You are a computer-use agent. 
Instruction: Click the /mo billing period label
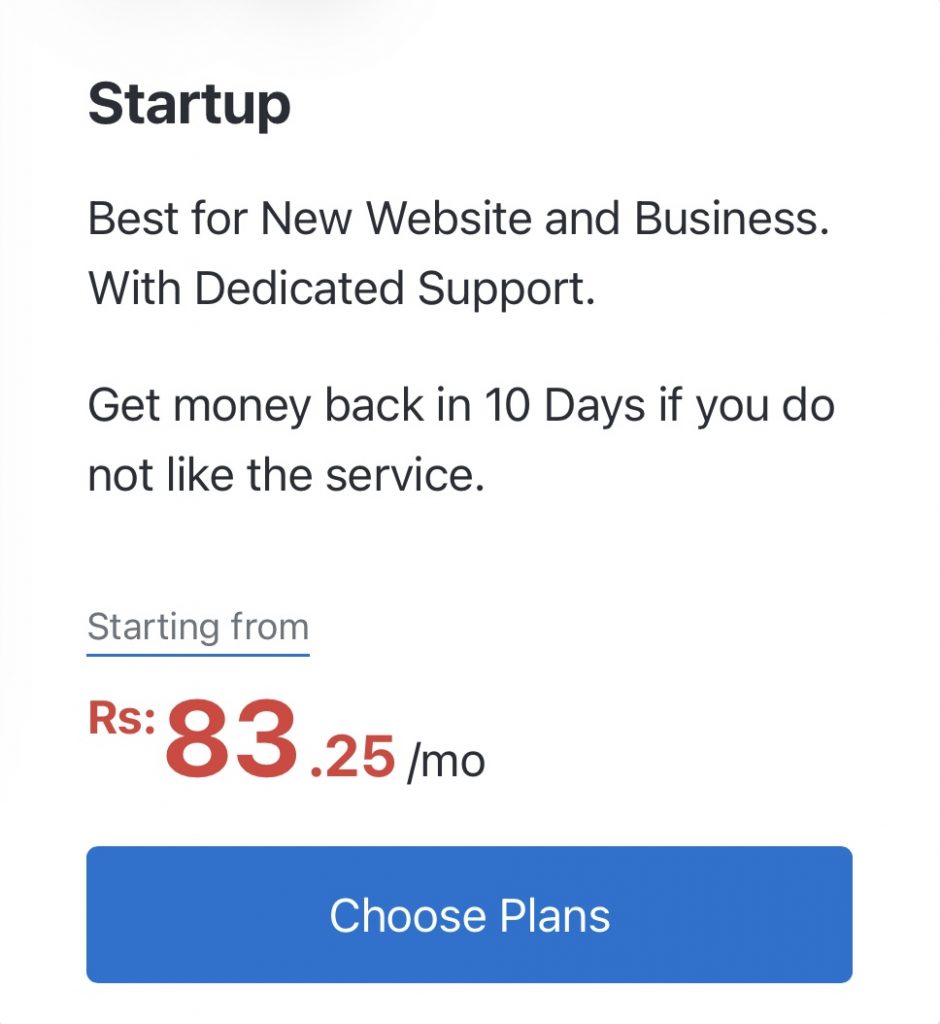click(446, 761)
